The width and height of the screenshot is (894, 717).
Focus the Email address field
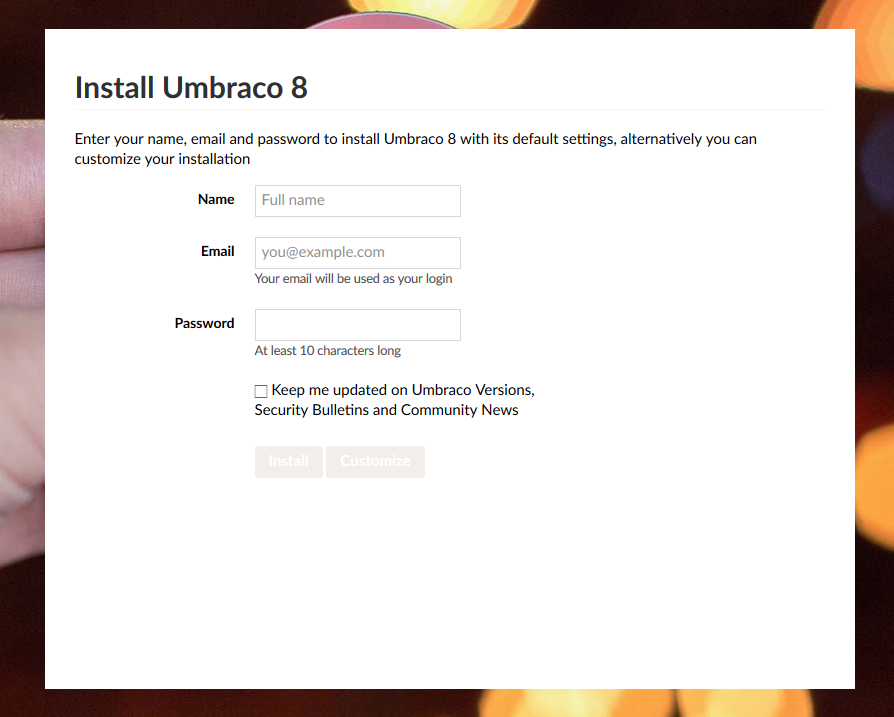(357, 252)
